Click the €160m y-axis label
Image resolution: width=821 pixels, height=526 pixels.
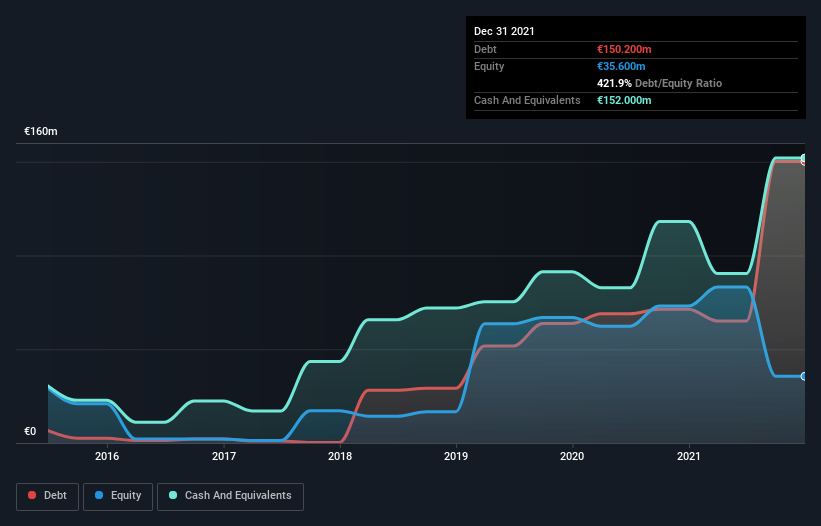[x=41, y=131]
